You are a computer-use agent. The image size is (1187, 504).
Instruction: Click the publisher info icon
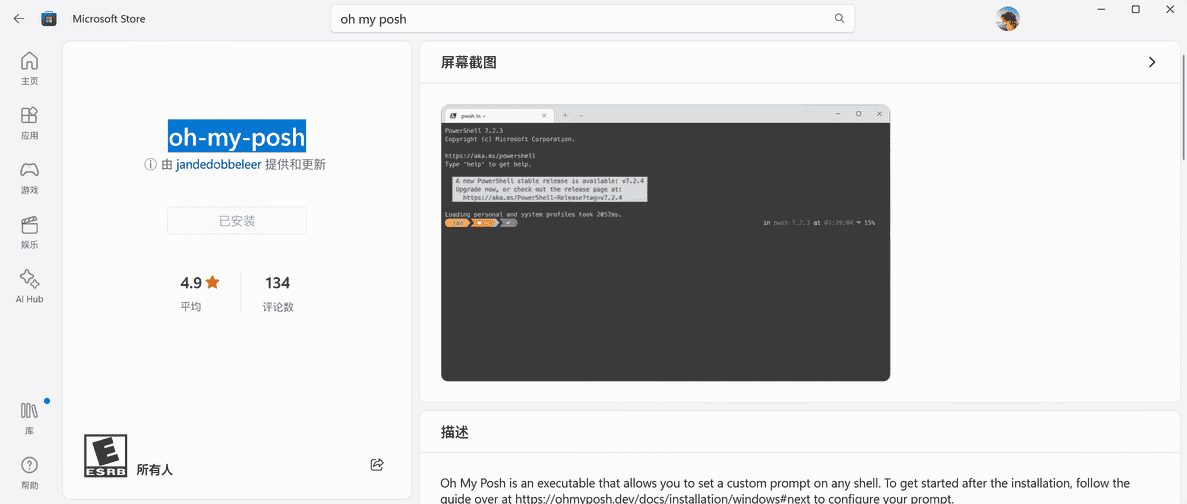point(150,165)
